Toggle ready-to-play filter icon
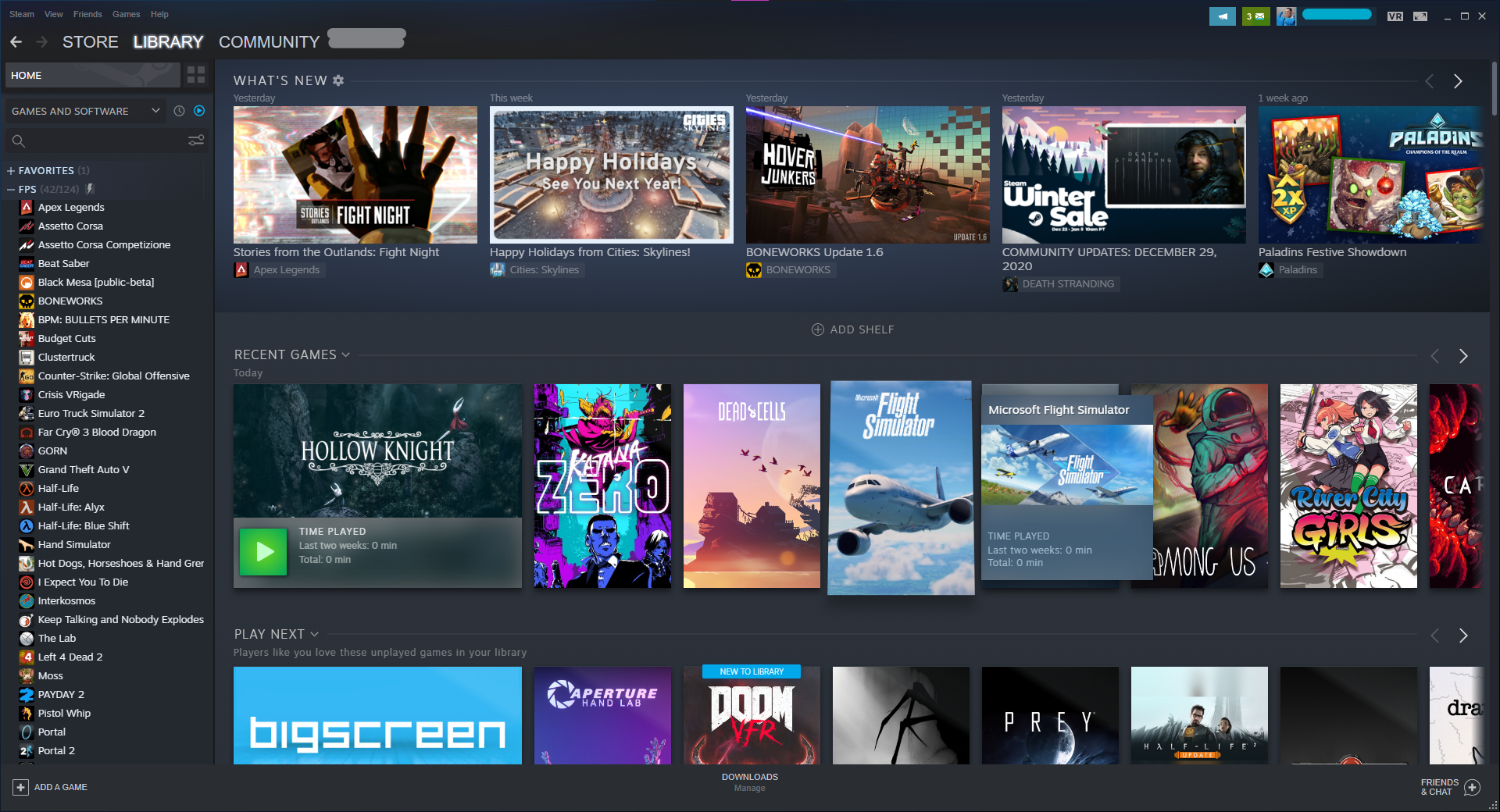The height and width of the screenshot is (812, 1500). click(x=199, y=111)
